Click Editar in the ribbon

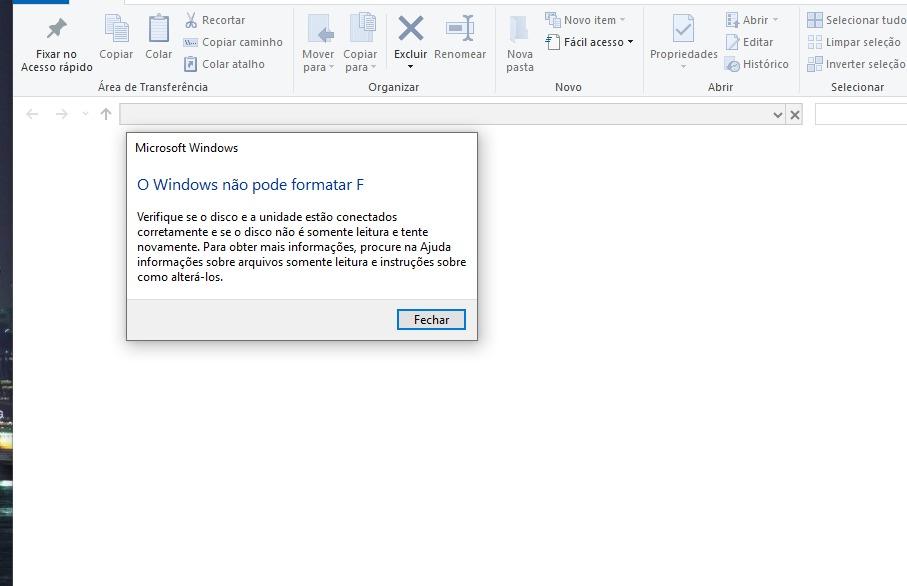pyautogui.click(x=750, y=42)
